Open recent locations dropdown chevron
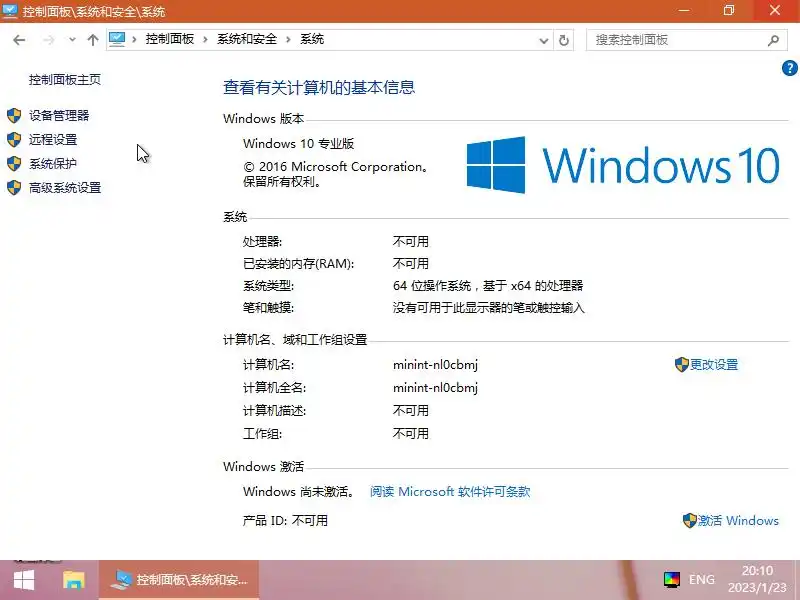The height and width of the screenshot is (600, 800). point(72,39)
